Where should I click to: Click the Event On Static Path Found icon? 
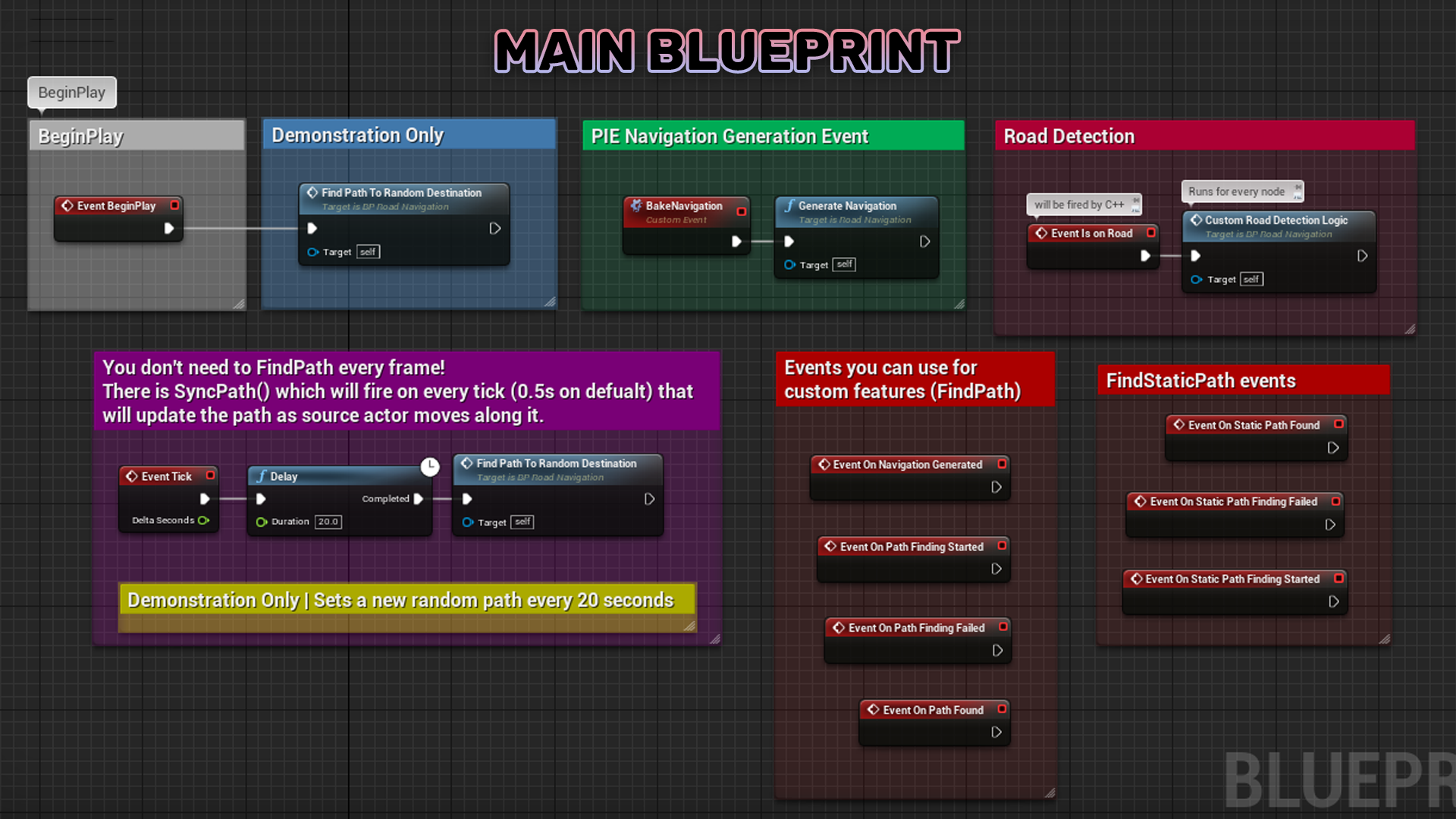1181,424
